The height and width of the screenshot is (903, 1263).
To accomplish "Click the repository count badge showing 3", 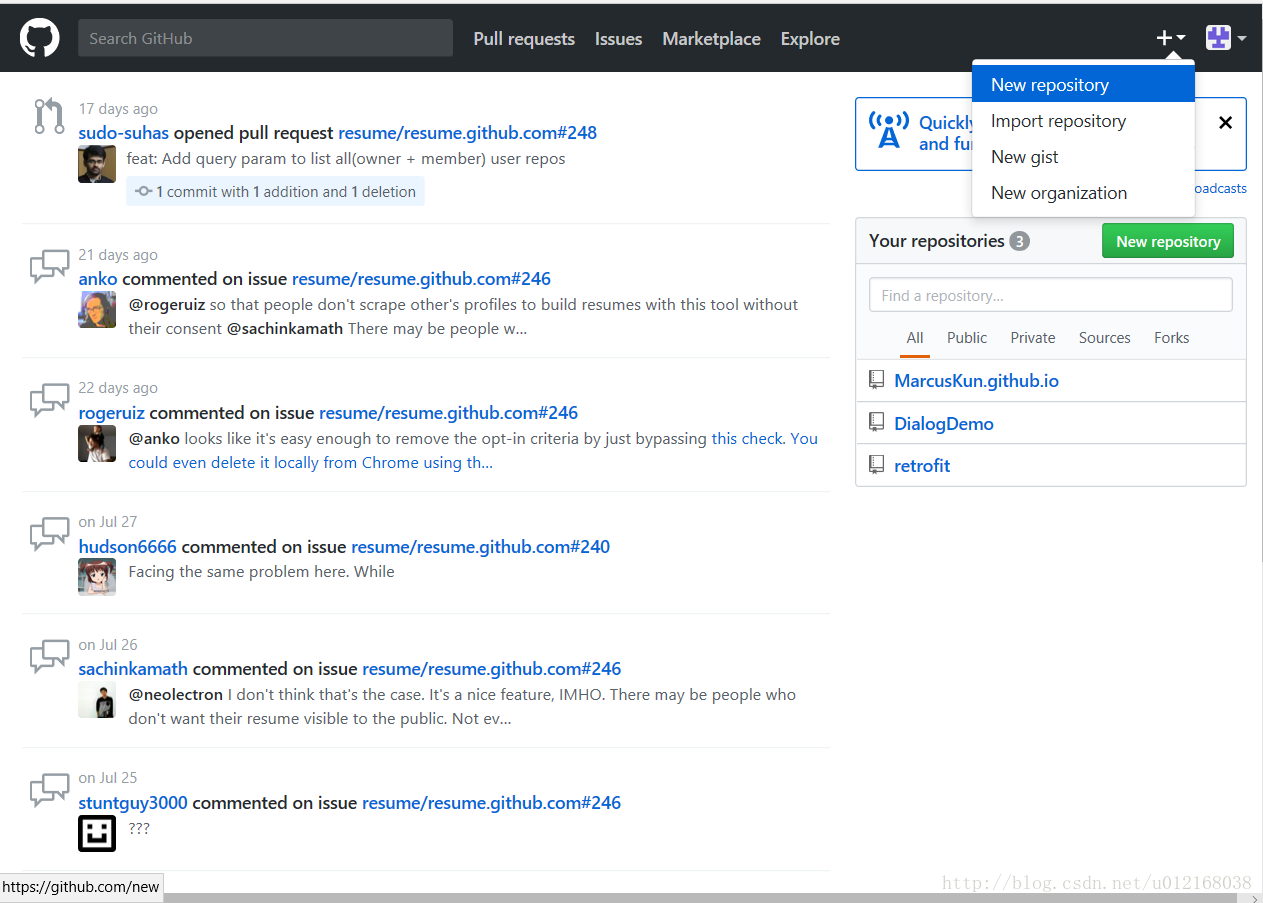I will 1019,241.
